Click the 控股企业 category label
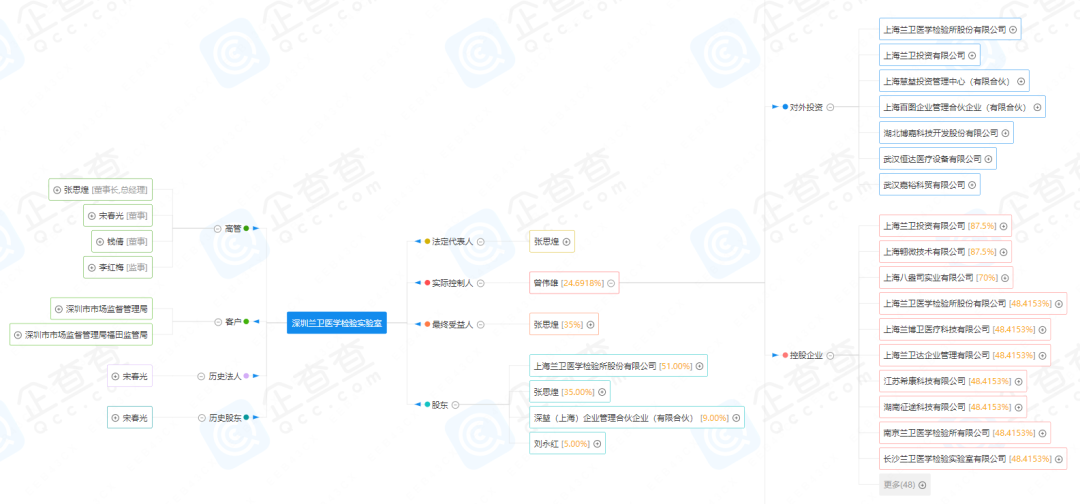Viewport: 1080px width, 504px height. 807,355
